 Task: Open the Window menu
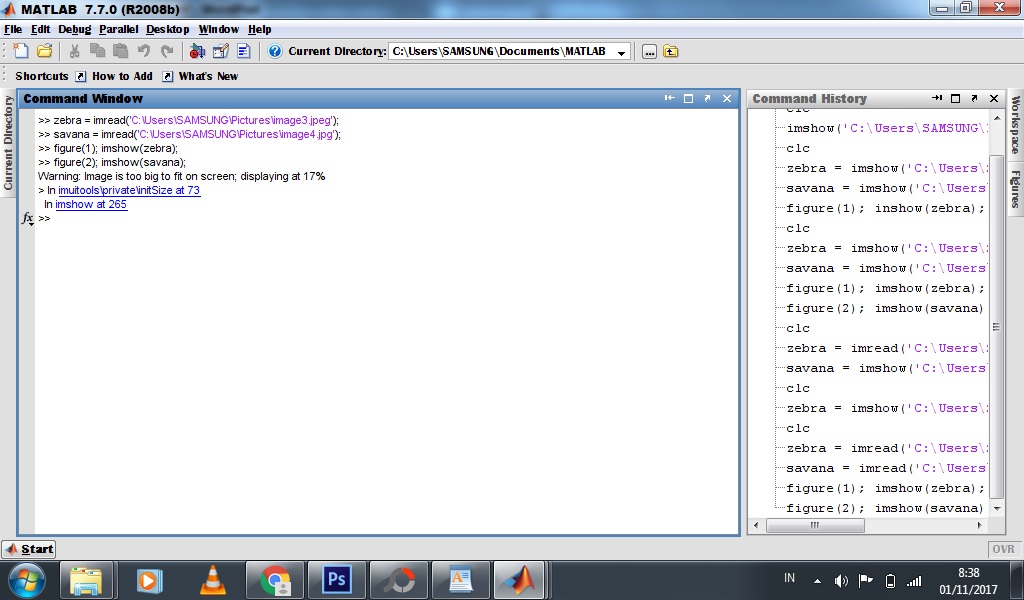219,29
